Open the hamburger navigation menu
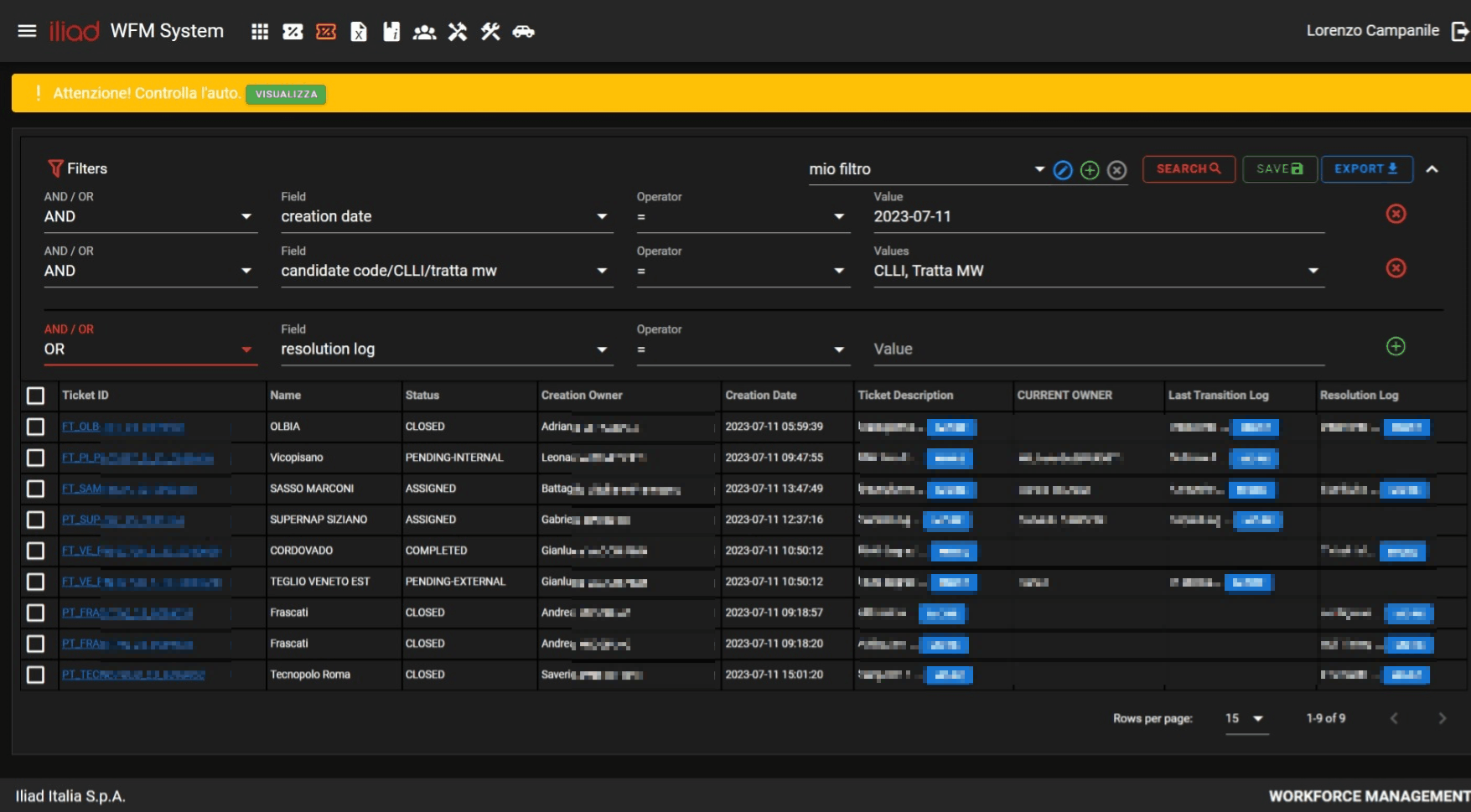1471x812 pixels. pos(27,31)
